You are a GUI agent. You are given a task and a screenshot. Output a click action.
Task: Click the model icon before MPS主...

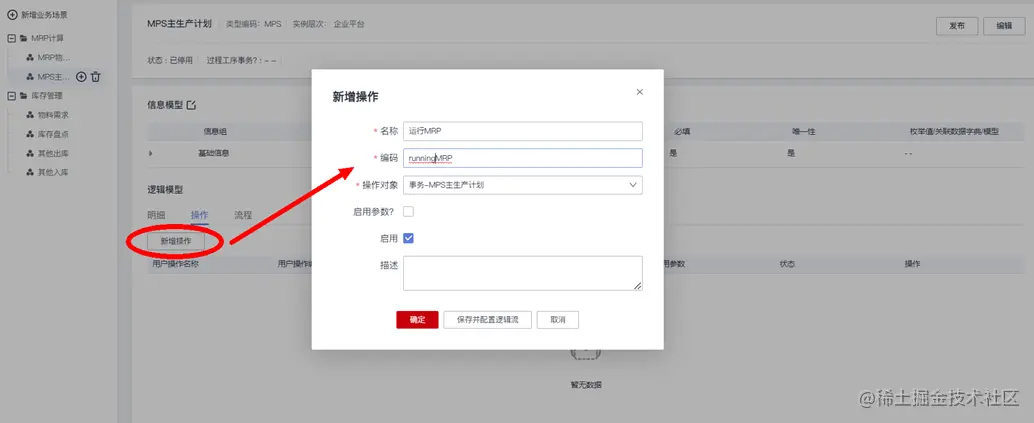(x=30, y=77)
